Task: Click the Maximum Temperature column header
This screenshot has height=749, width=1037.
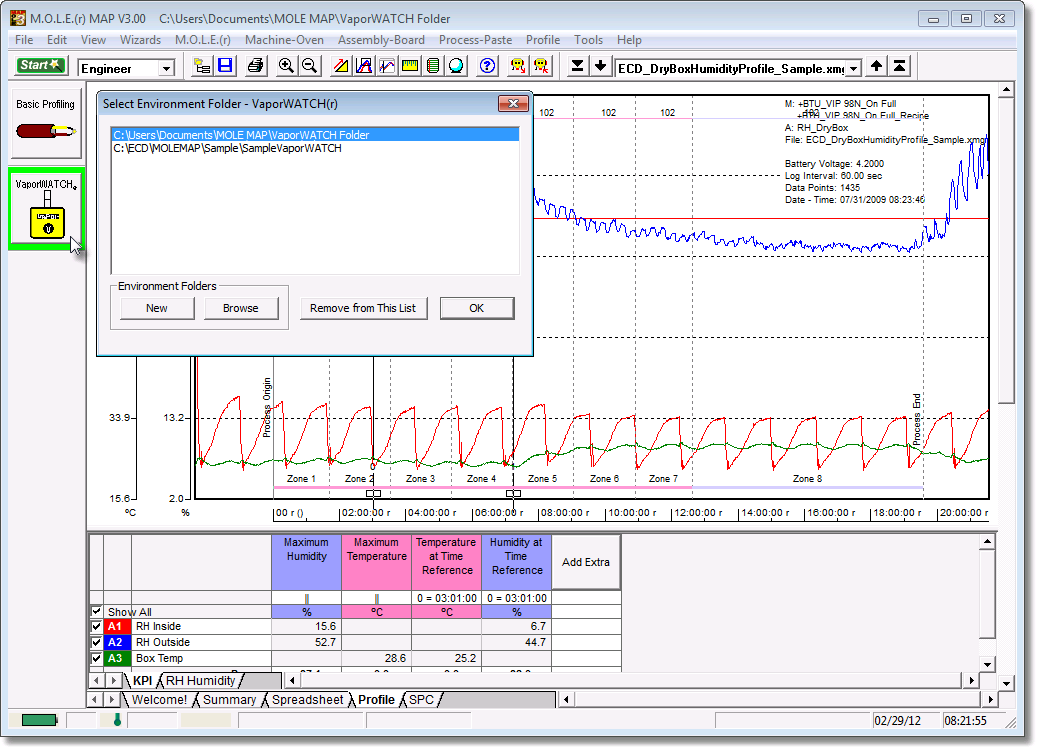Action: pyautogui.click(x=377, y=562)
